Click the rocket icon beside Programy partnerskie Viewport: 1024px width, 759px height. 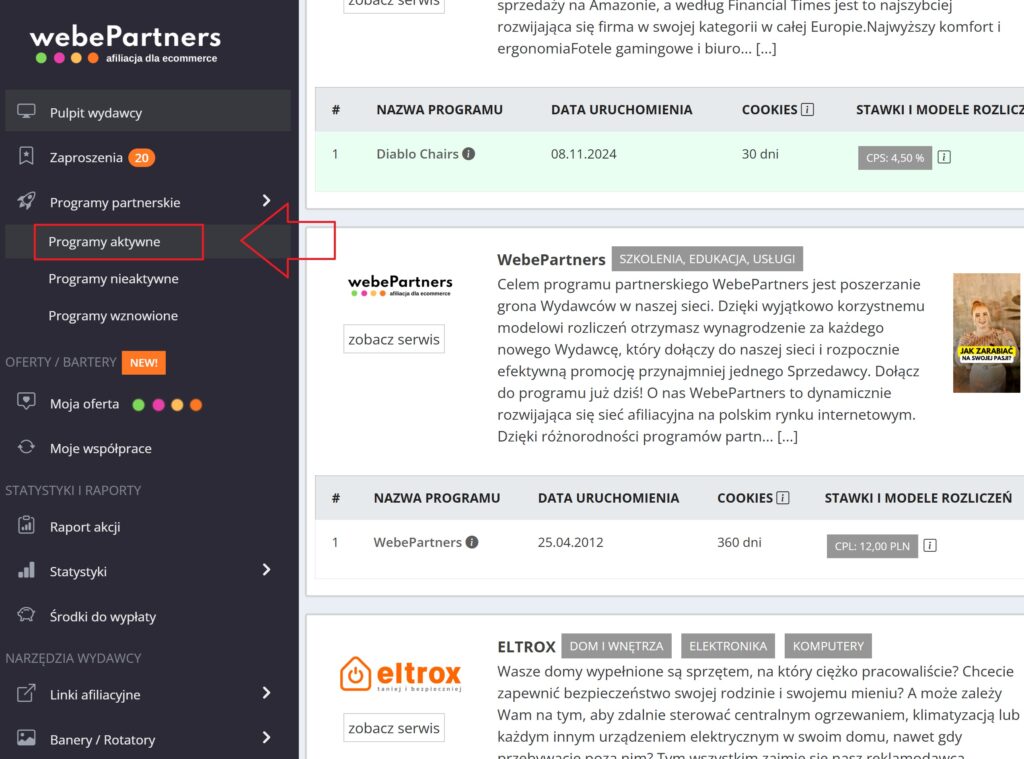26,201
